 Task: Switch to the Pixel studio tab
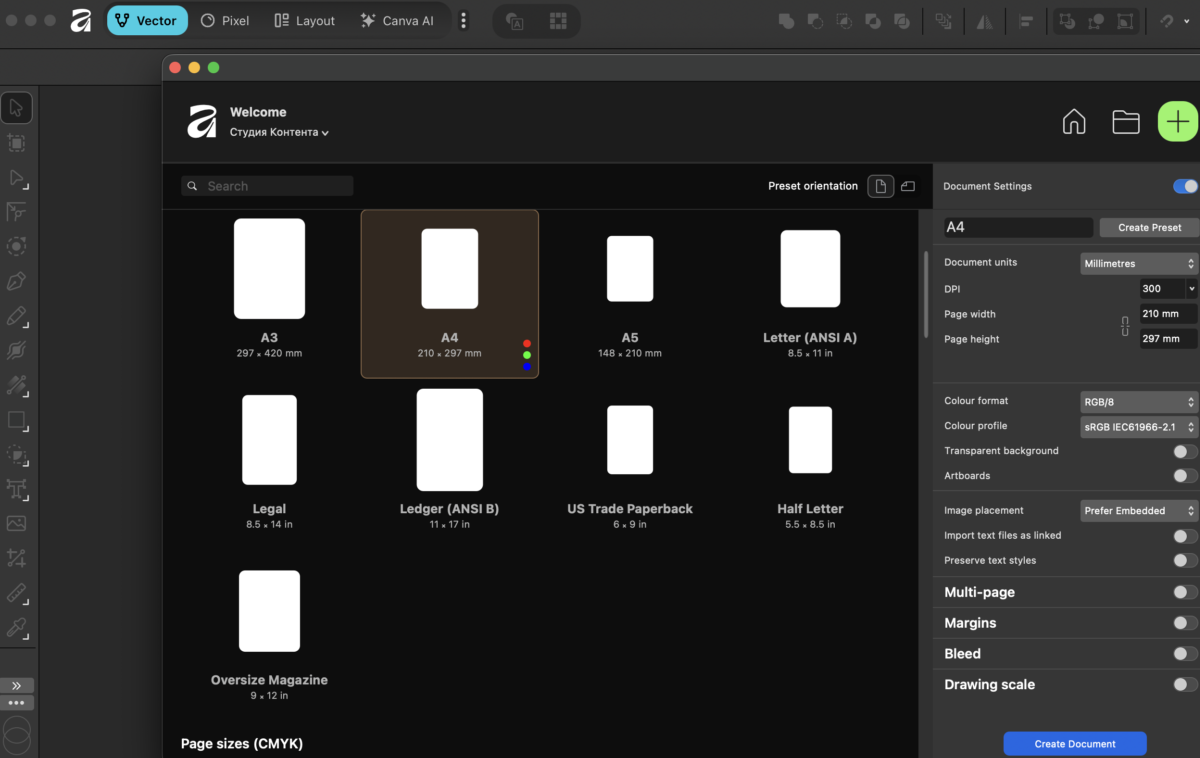coord(225,20)
